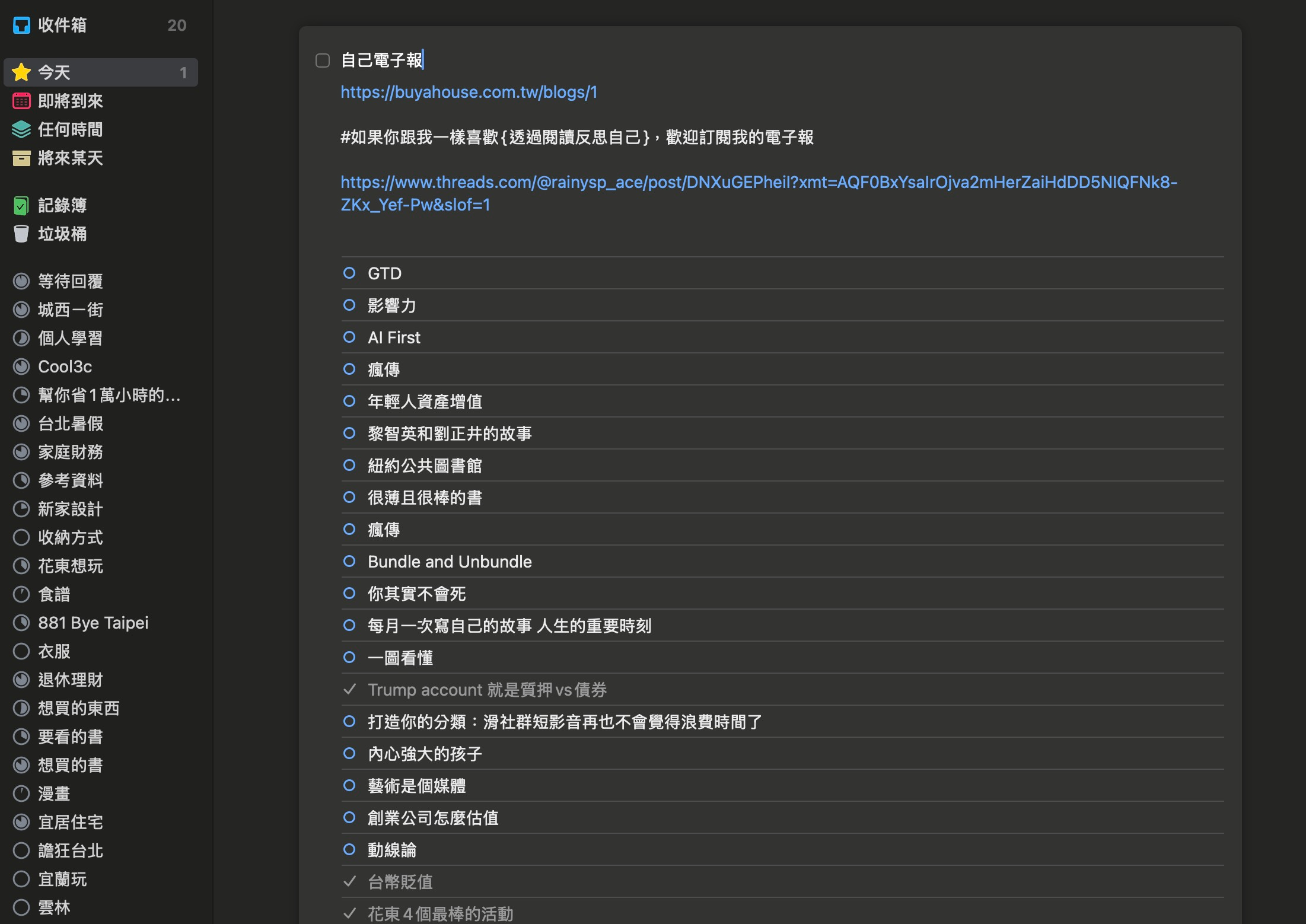Click the Trash bin icon
The height and width of the screenshot is (924, 1306).
[21, 234]
